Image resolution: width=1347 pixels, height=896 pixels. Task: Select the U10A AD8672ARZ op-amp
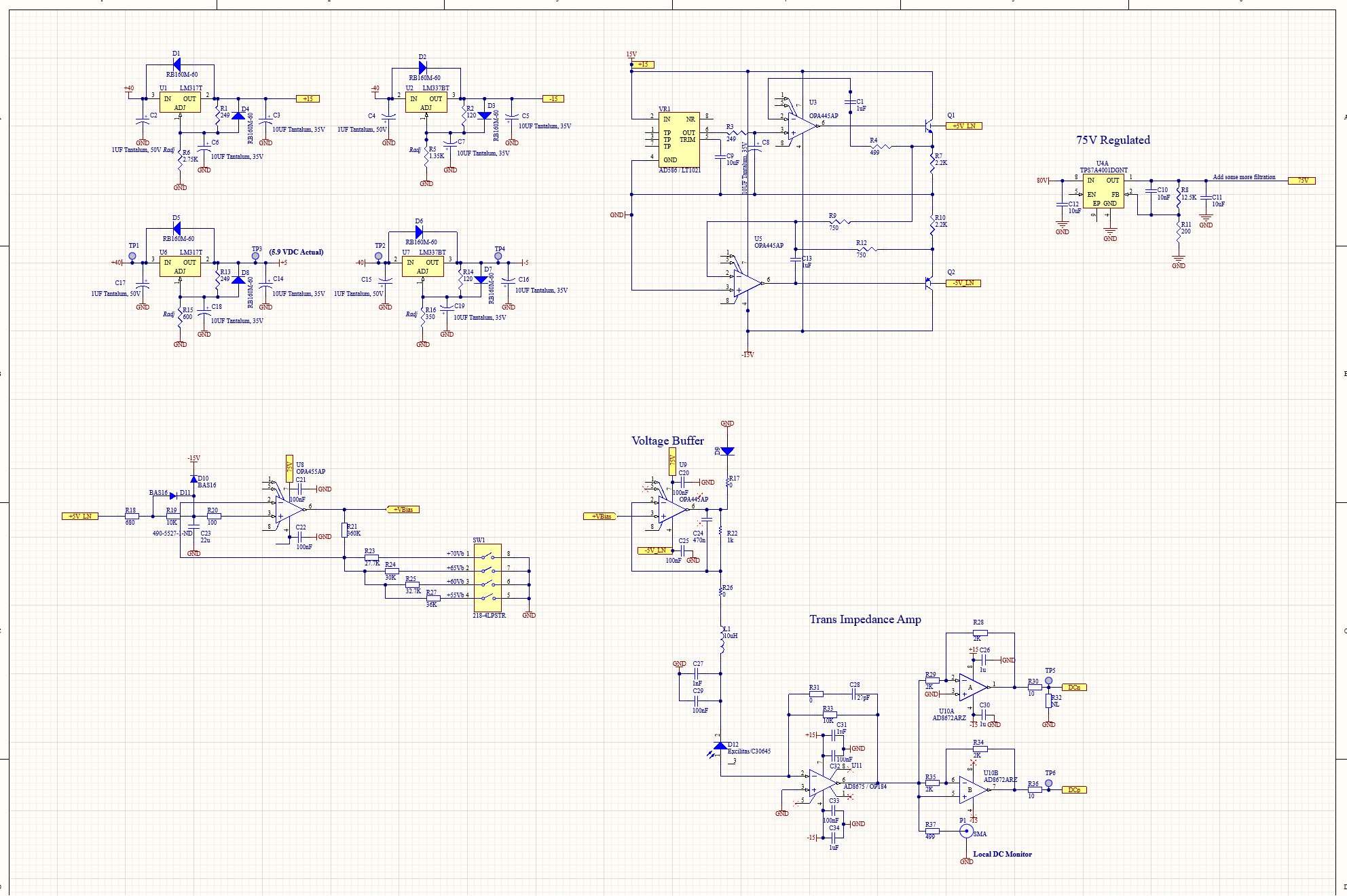coord(973,687)
